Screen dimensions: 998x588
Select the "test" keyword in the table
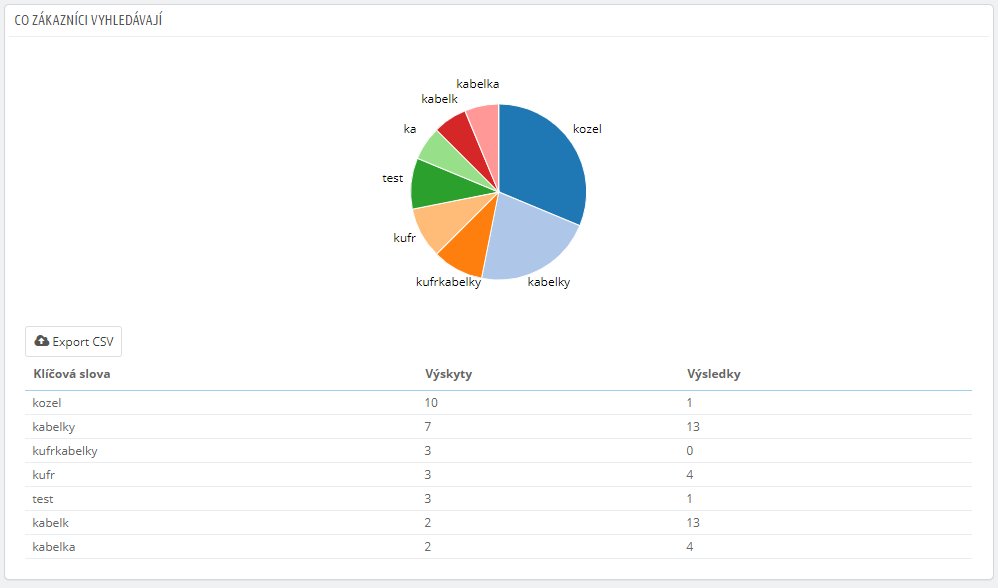point(43,499)
